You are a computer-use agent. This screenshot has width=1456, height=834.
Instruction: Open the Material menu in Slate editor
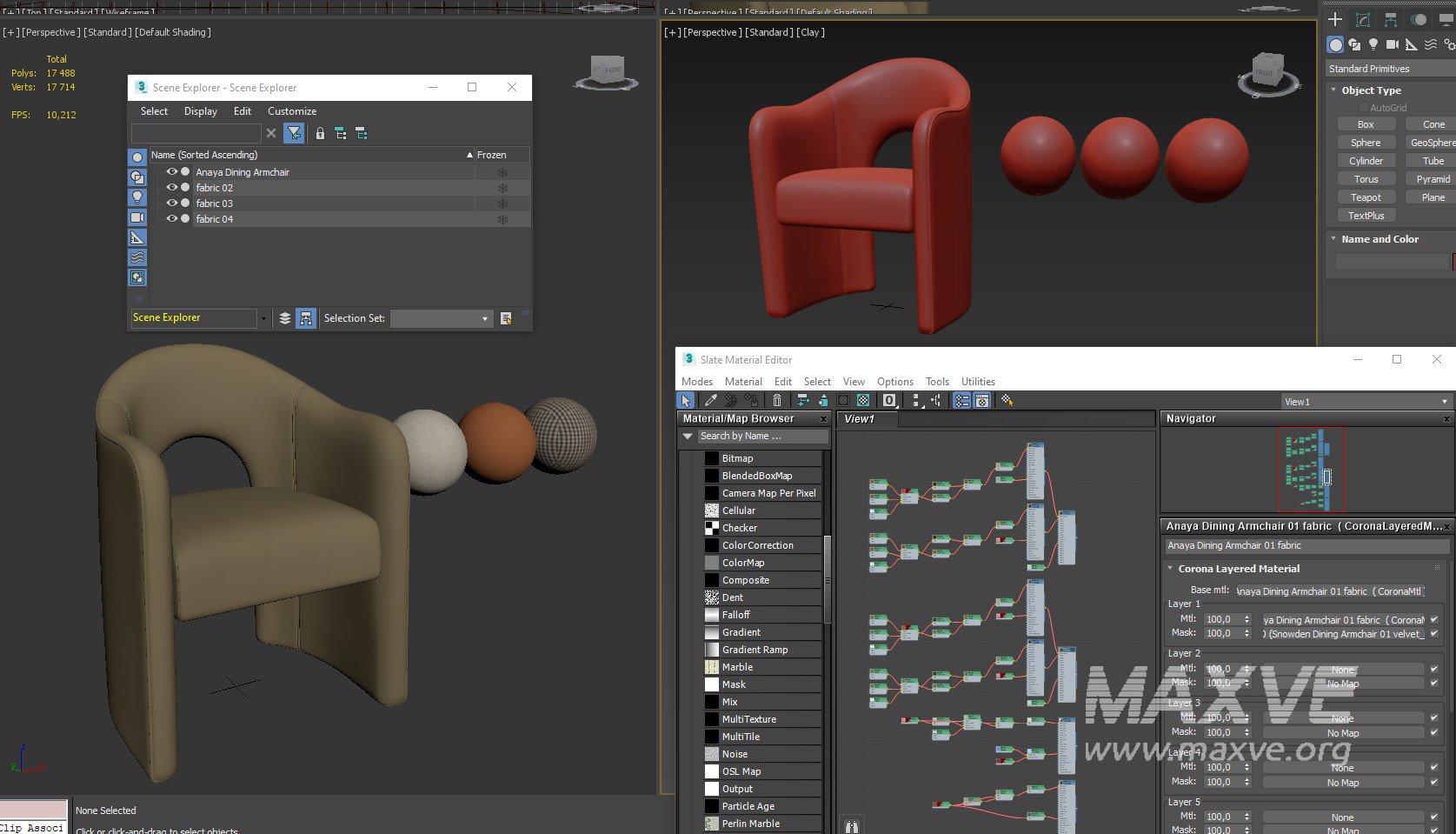(743, 382)
